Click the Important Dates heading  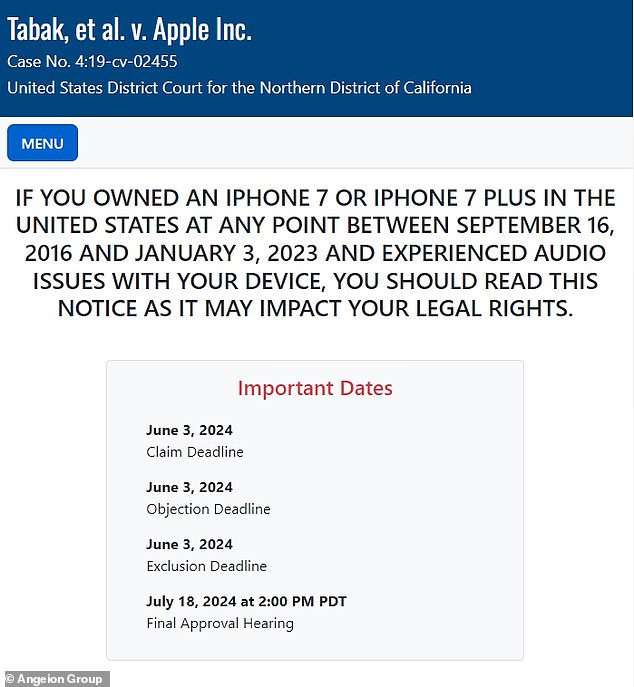[315, 388]
